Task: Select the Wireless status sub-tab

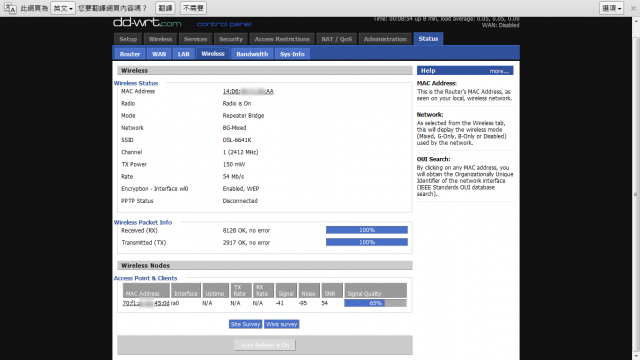Action: [x=213, y=54]
